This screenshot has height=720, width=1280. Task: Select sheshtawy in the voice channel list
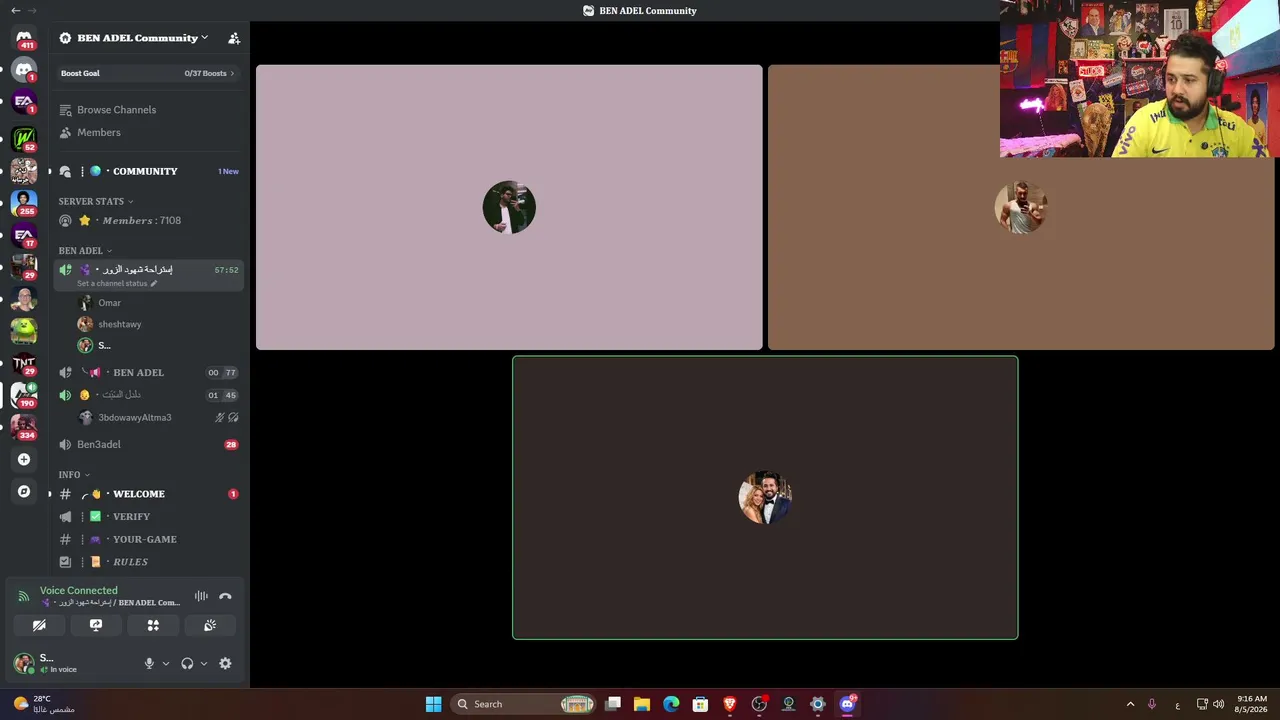pyautogui.click(x=158, y=324)
